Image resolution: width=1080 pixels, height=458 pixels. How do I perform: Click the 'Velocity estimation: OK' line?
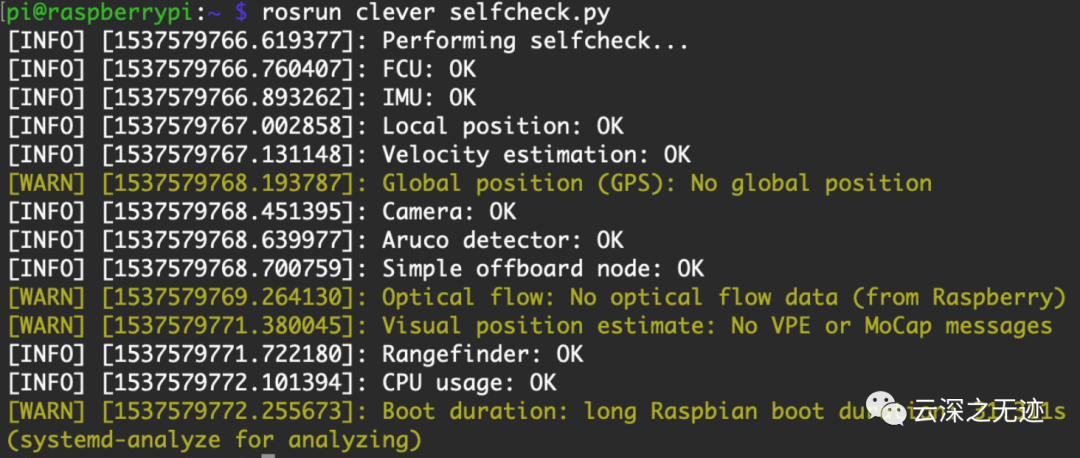click(x=536, y=155)
